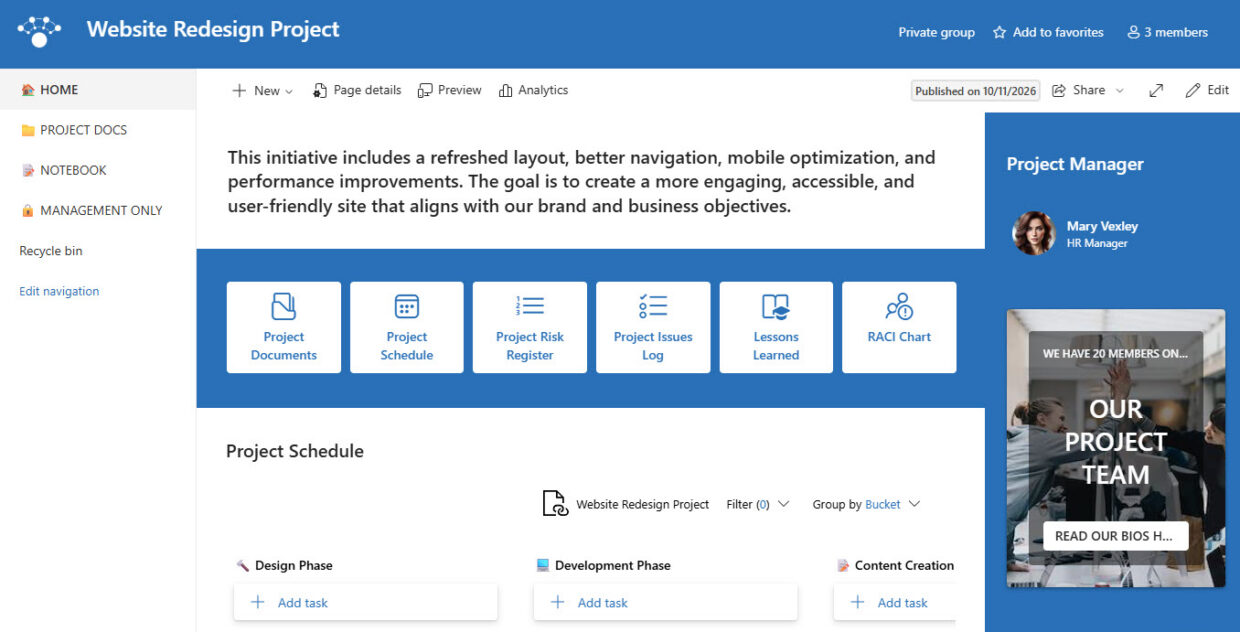Open the Filter (0) dropdown

[758, 504]
